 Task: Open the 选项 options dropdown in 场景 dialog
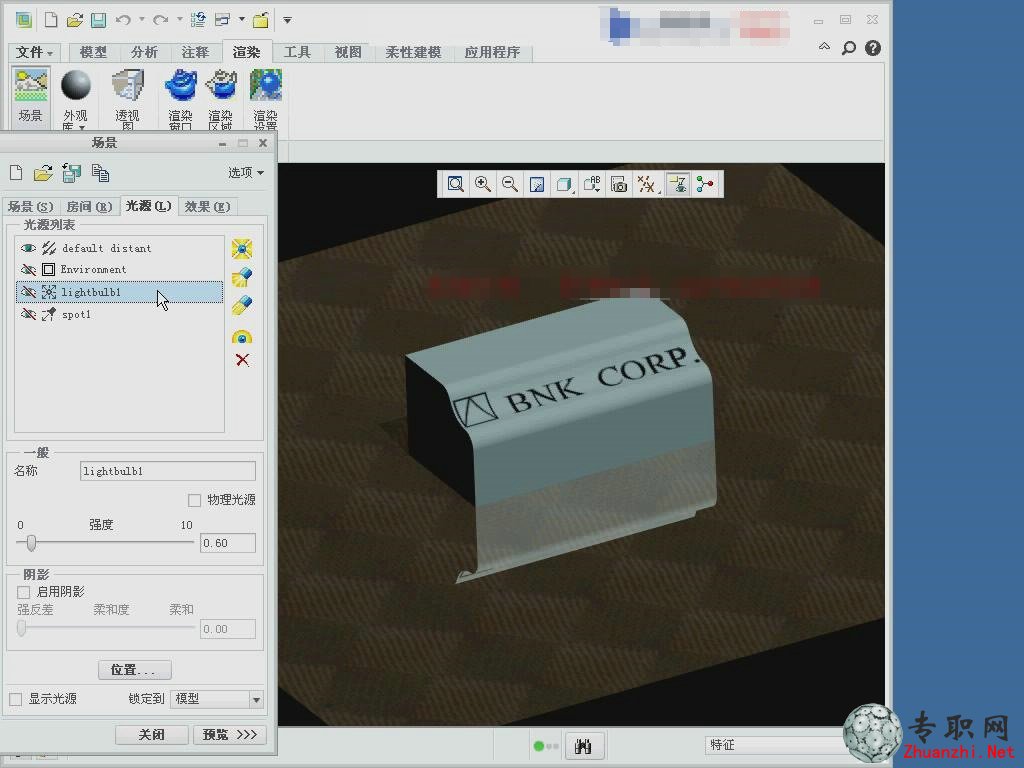[246, 172]
